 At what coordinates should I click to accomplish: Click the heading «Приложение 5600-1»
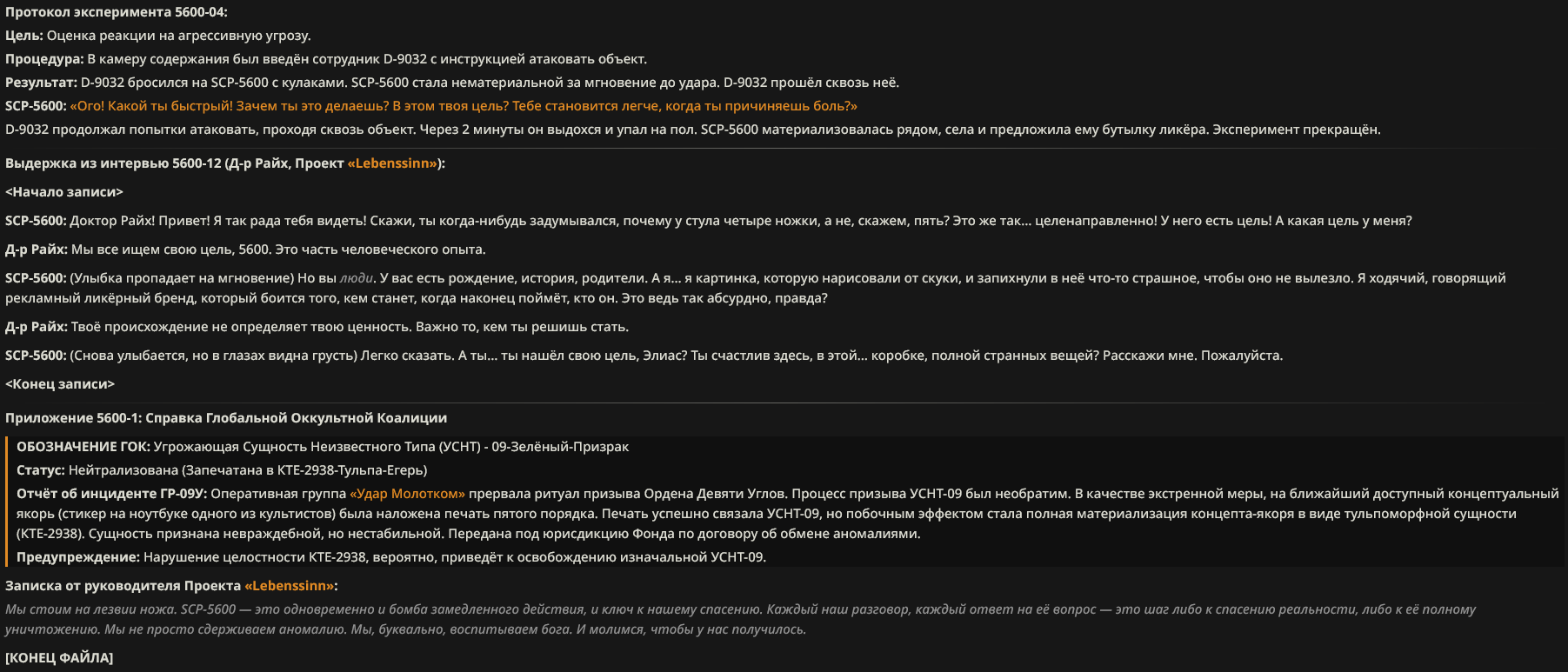(226, 418)
